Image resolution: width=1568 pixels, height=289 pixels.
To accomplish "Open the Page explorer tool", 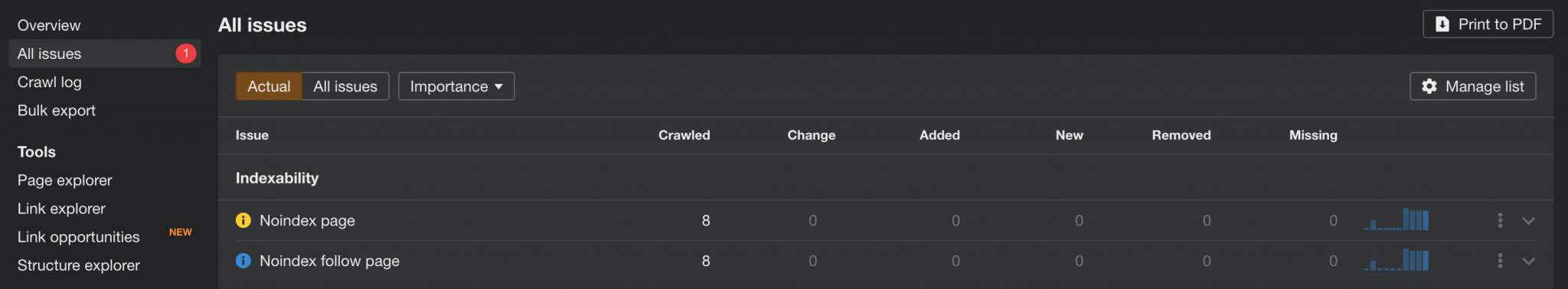I will tap(65, 180).
